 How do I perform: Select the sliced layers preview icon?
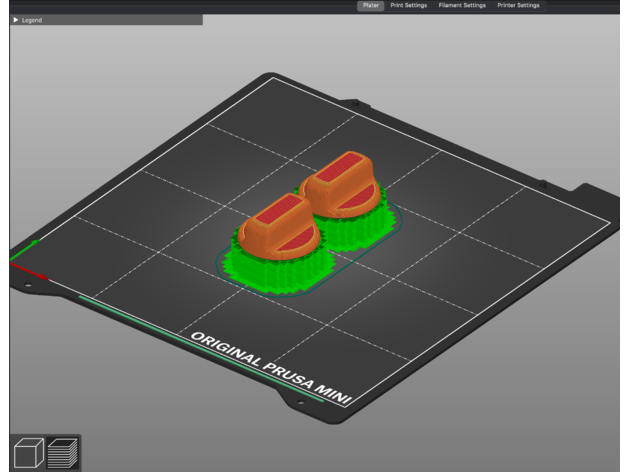coord(62,452)
